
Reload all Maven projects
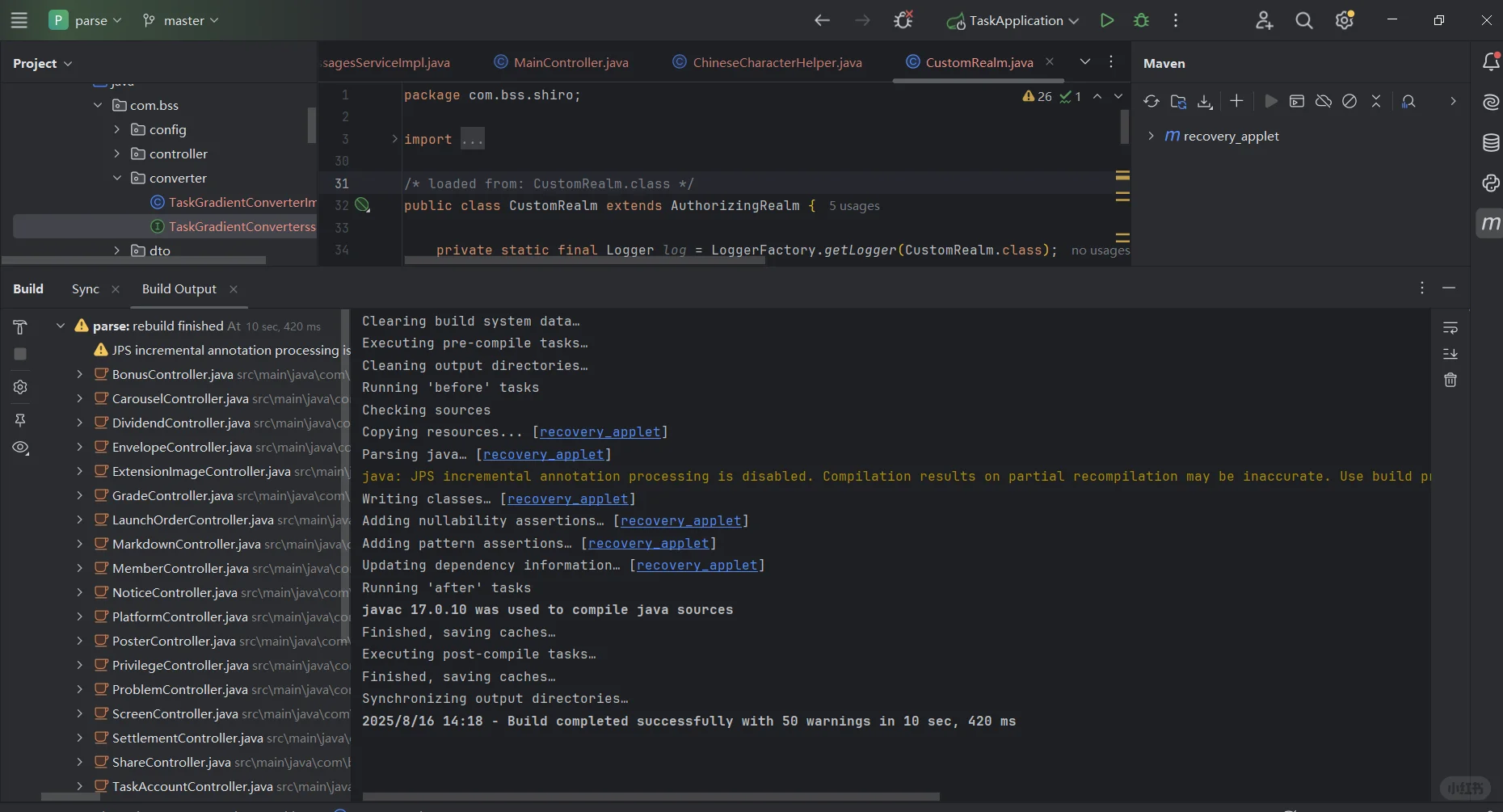pyautogui.click(x=1151, y=101)
